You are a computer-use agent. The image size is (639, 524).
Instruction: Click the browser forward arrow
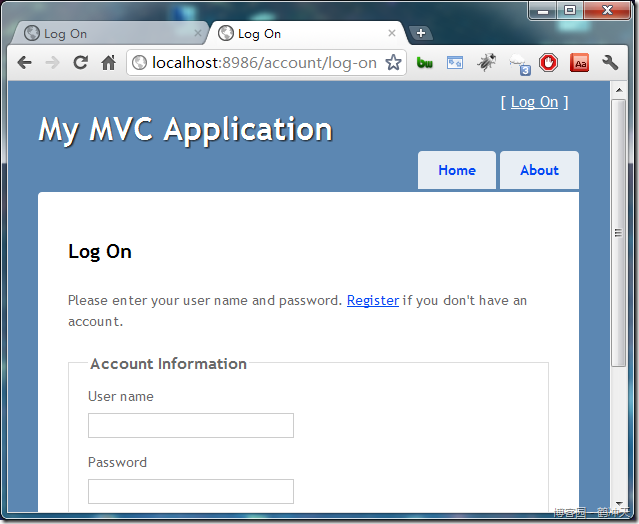tap(53, 63)
